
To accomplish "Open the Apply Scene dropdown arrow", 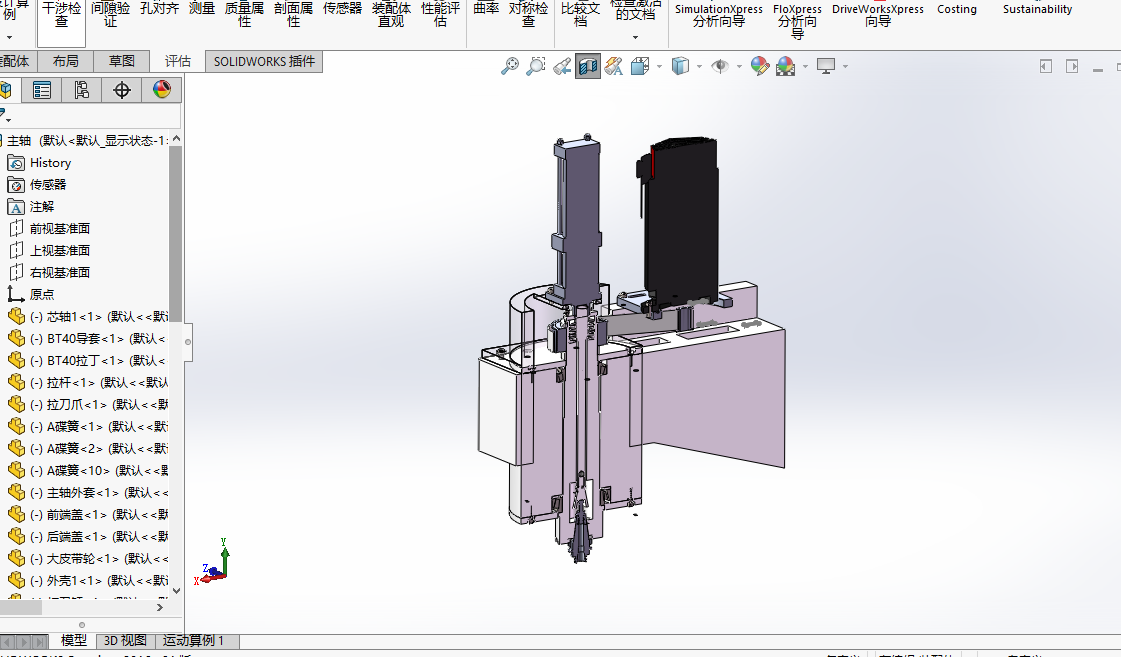I will click(805, 66).
